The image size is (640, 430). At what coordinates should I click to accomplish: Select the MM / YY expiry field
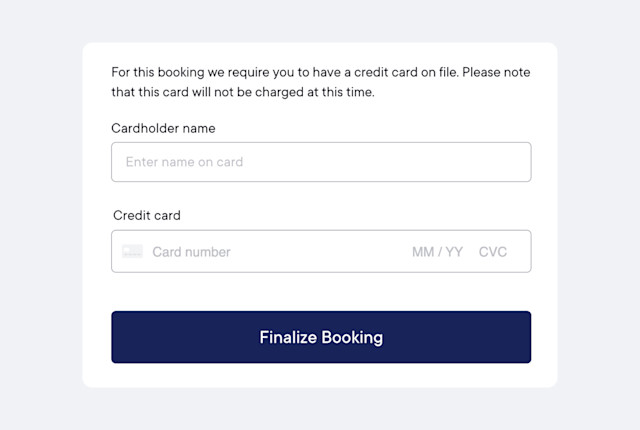[437, 252]
